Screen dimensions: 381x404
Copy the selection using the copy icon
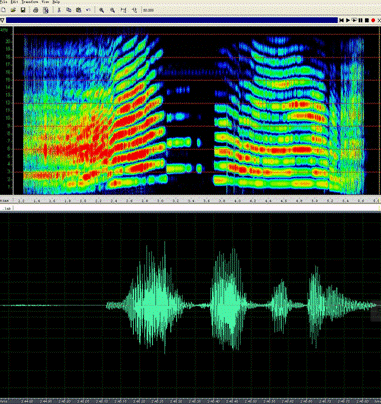click(69, 10)
